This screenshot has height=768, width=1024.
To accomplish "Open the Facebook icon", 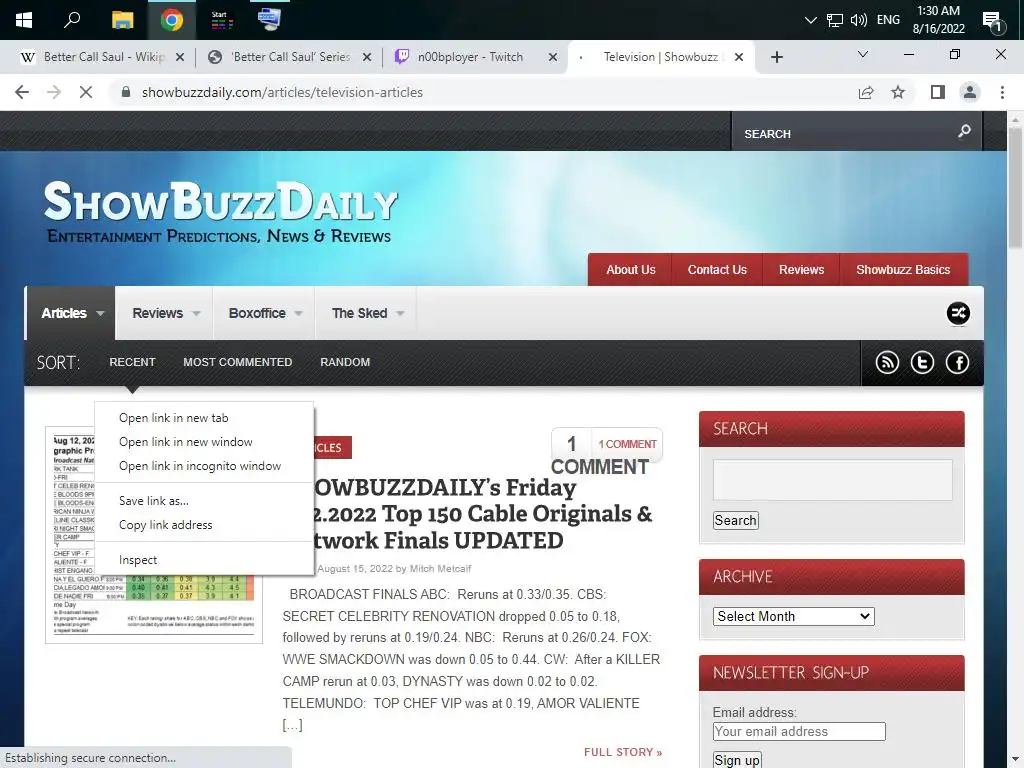I will 957,362.
